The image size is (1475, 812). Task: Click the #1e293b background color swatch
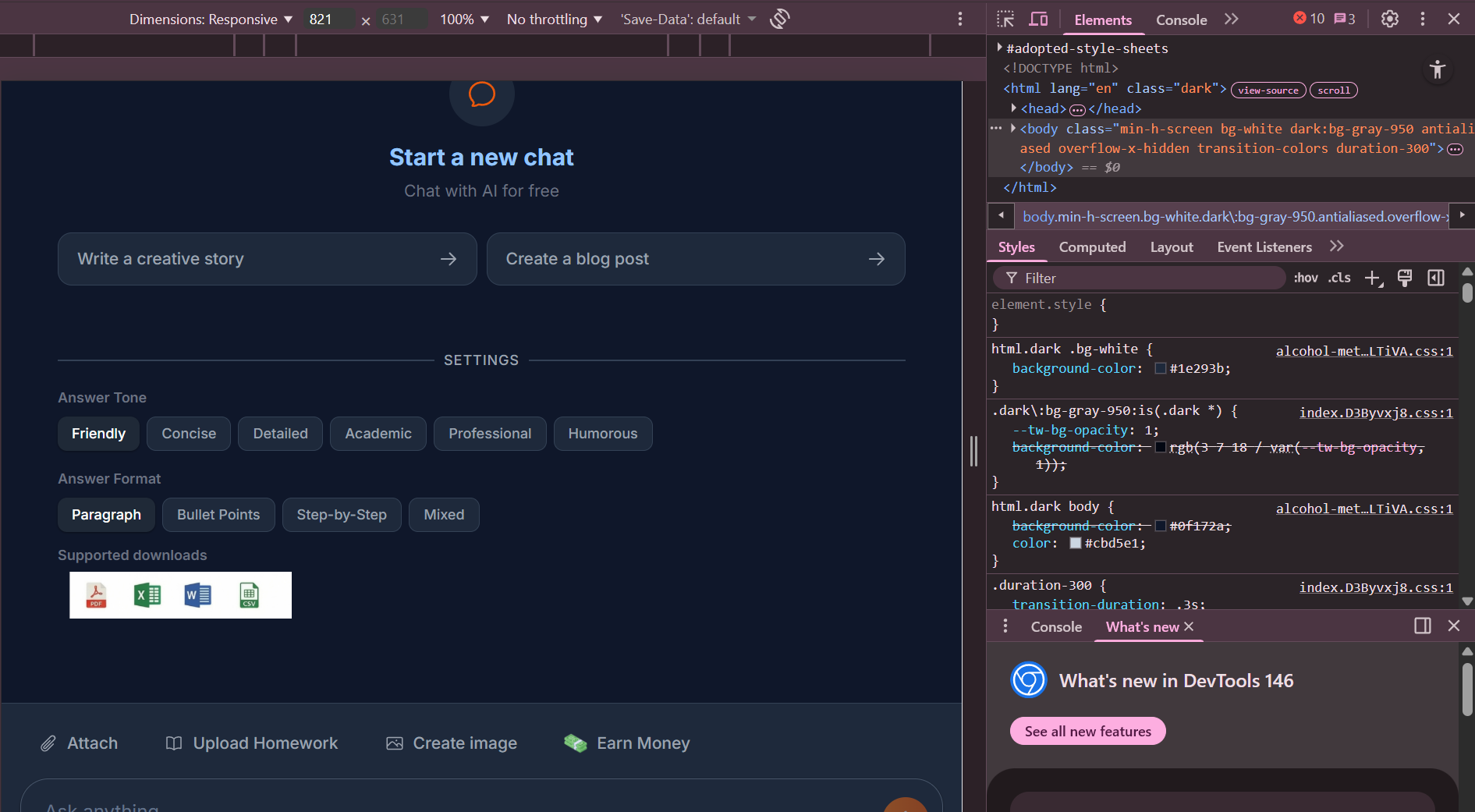1161,369
